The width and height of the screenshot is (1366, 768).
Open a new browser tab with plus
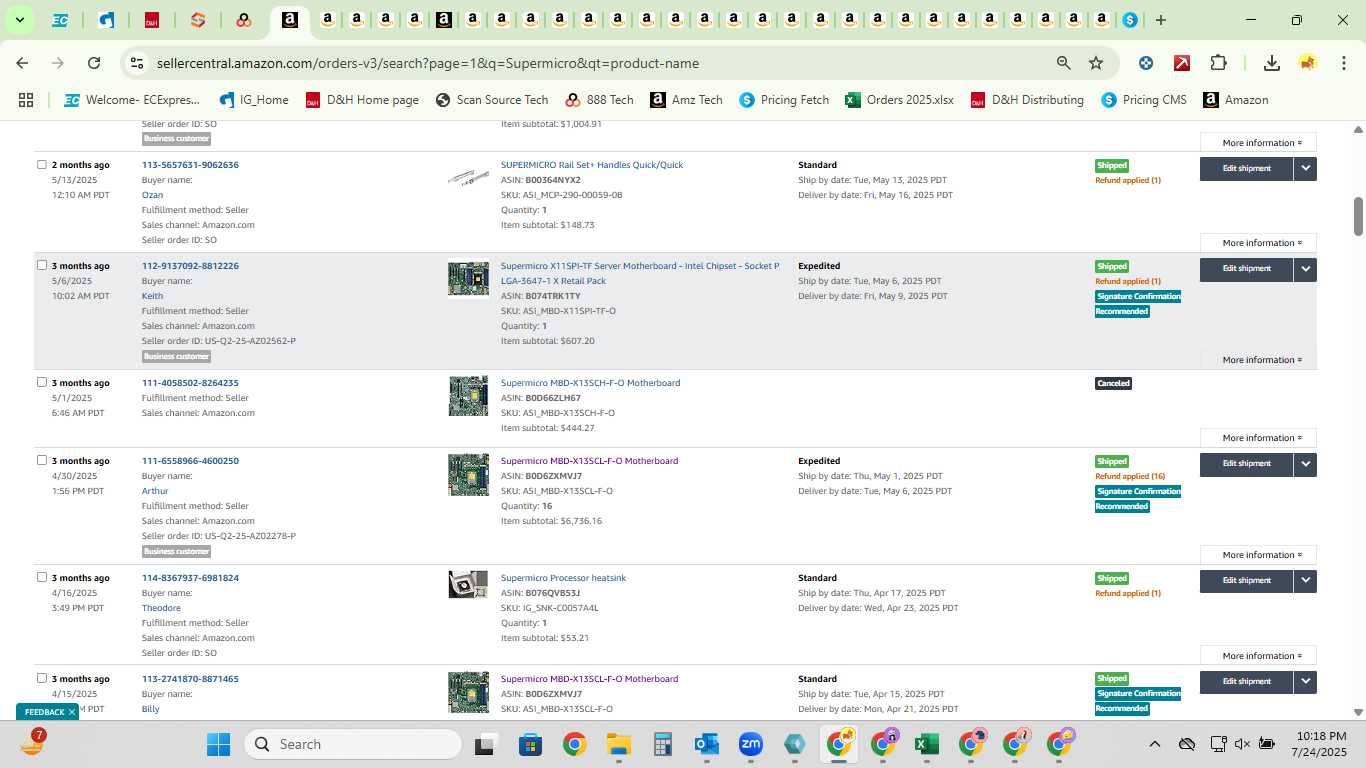(x=1160, y=20)
